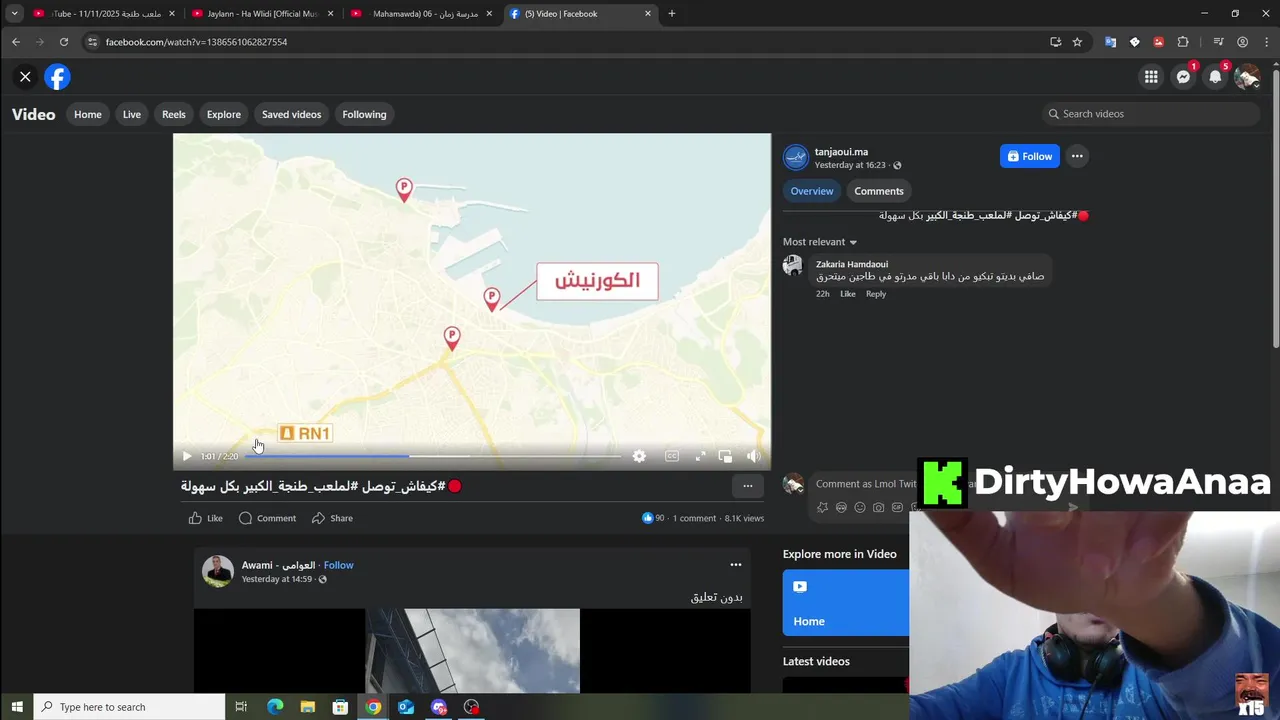The height and width of the screenshot is (720, 1280).
Task: Follow Awami page in feed
Action: click(338, 565)
